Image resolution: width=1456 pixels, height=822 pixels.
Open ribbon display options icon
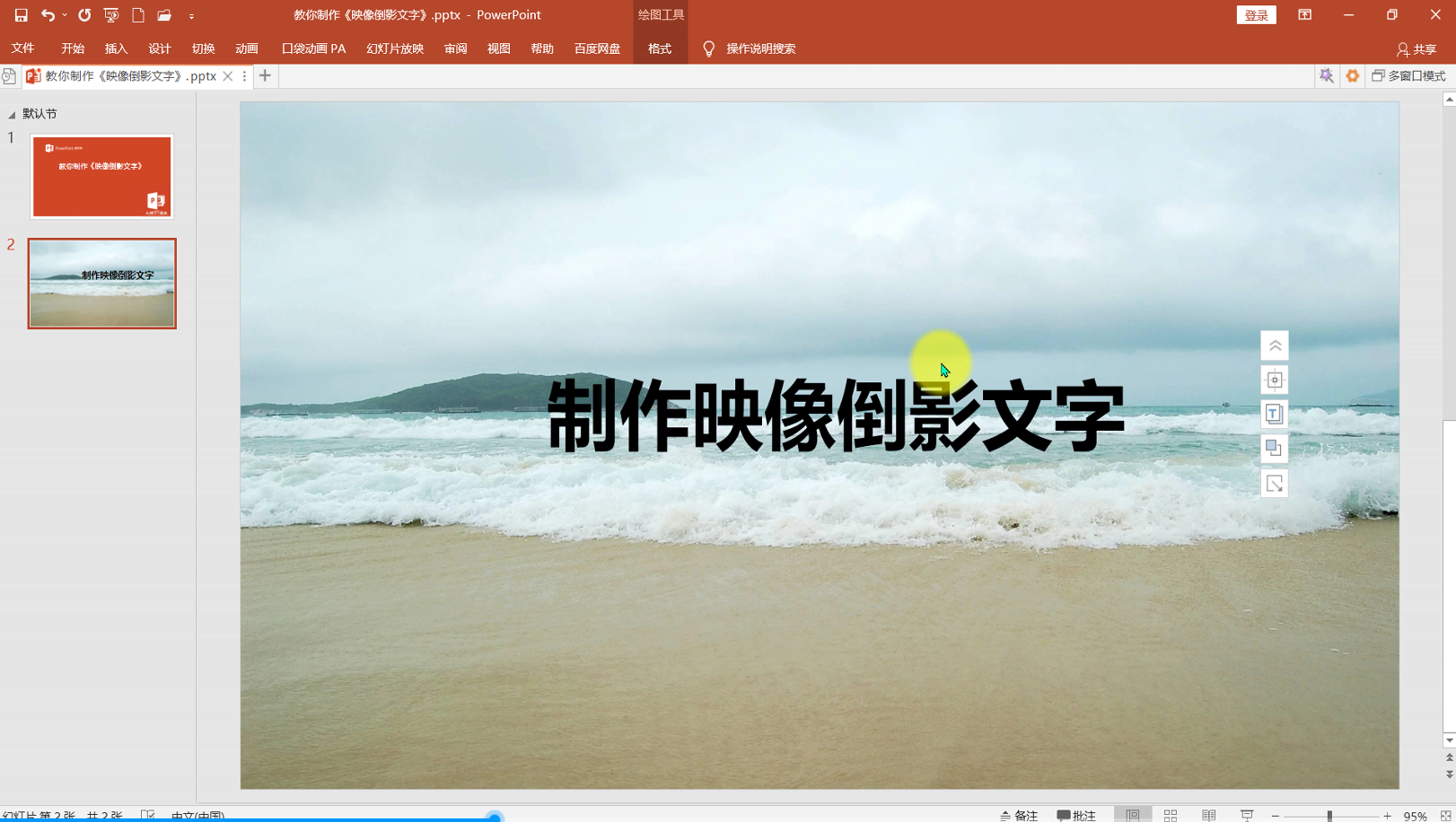point(1305,15)
